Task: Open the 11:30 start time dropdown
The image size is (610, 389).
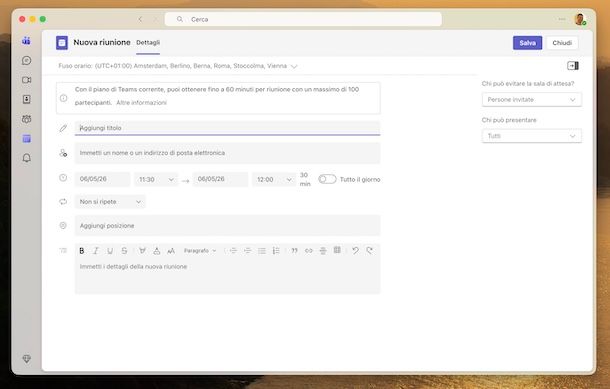Action: (x=156, y=179)
